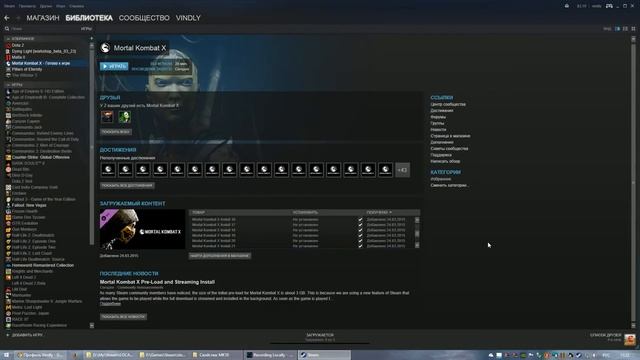The image size is (640, 360).
Task: Open the VINDLY profile tab
Action: [x=188, y=18]
